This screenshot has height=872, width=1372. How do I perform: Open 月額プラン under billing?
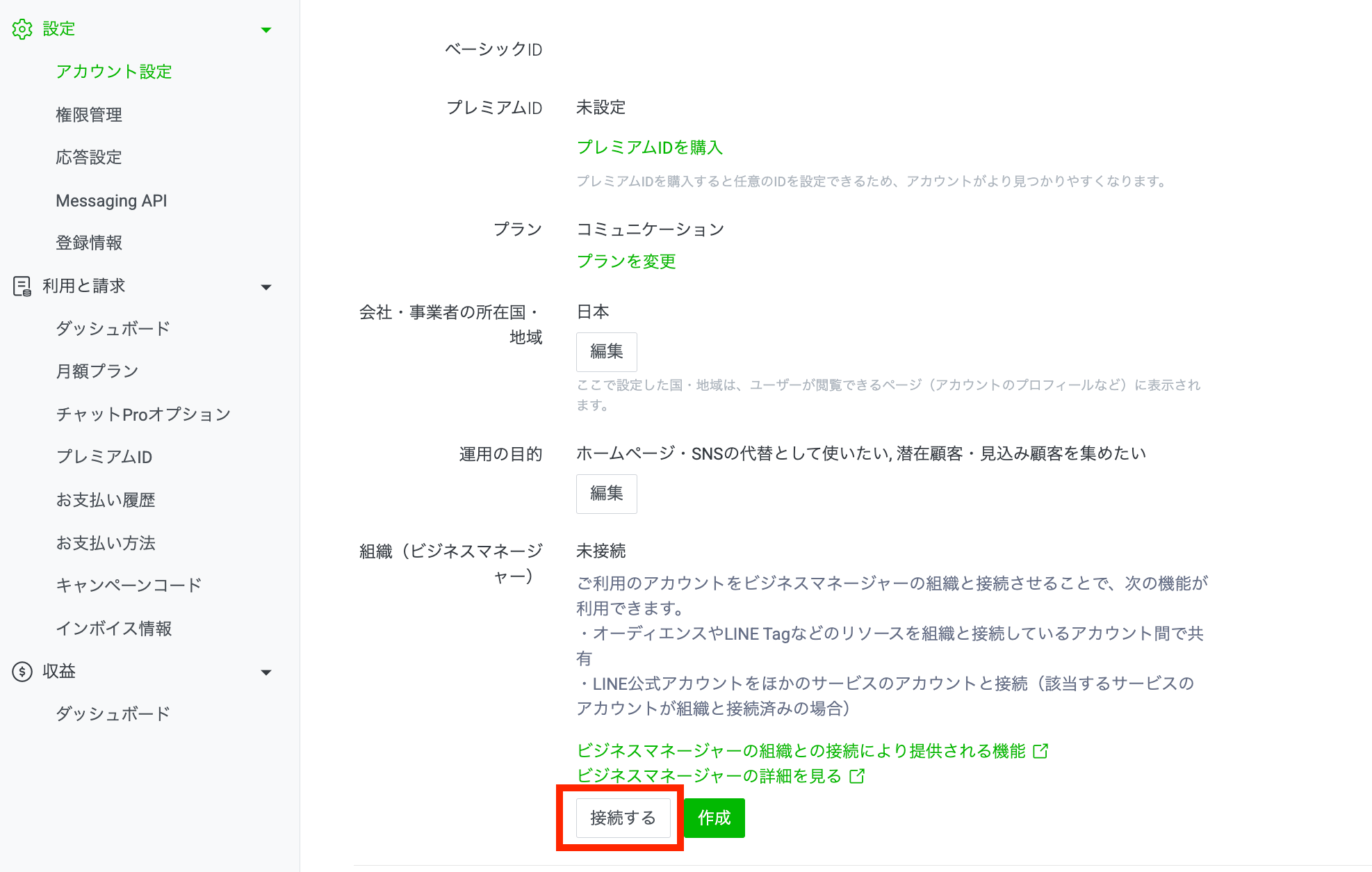coord(97,371)
